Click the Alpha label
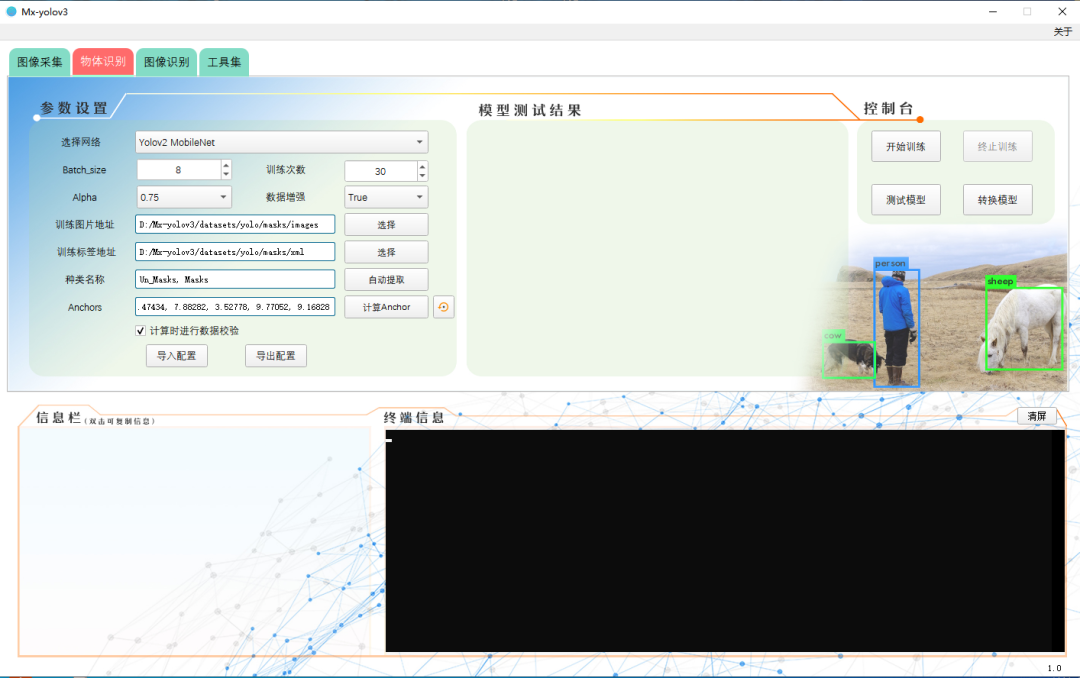The width and height of the screenshot is (1080, 678). tap(85, 197)
